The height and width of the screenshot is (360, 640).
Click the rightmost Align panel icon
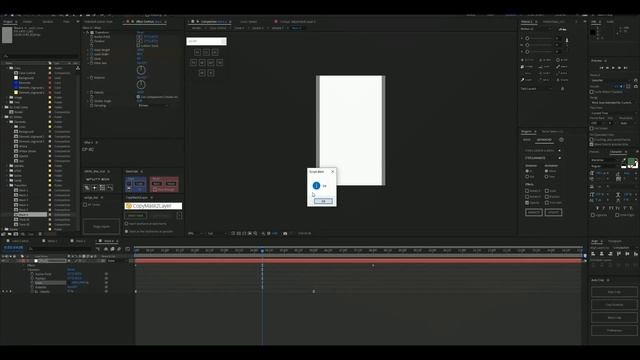coord(636,254)
